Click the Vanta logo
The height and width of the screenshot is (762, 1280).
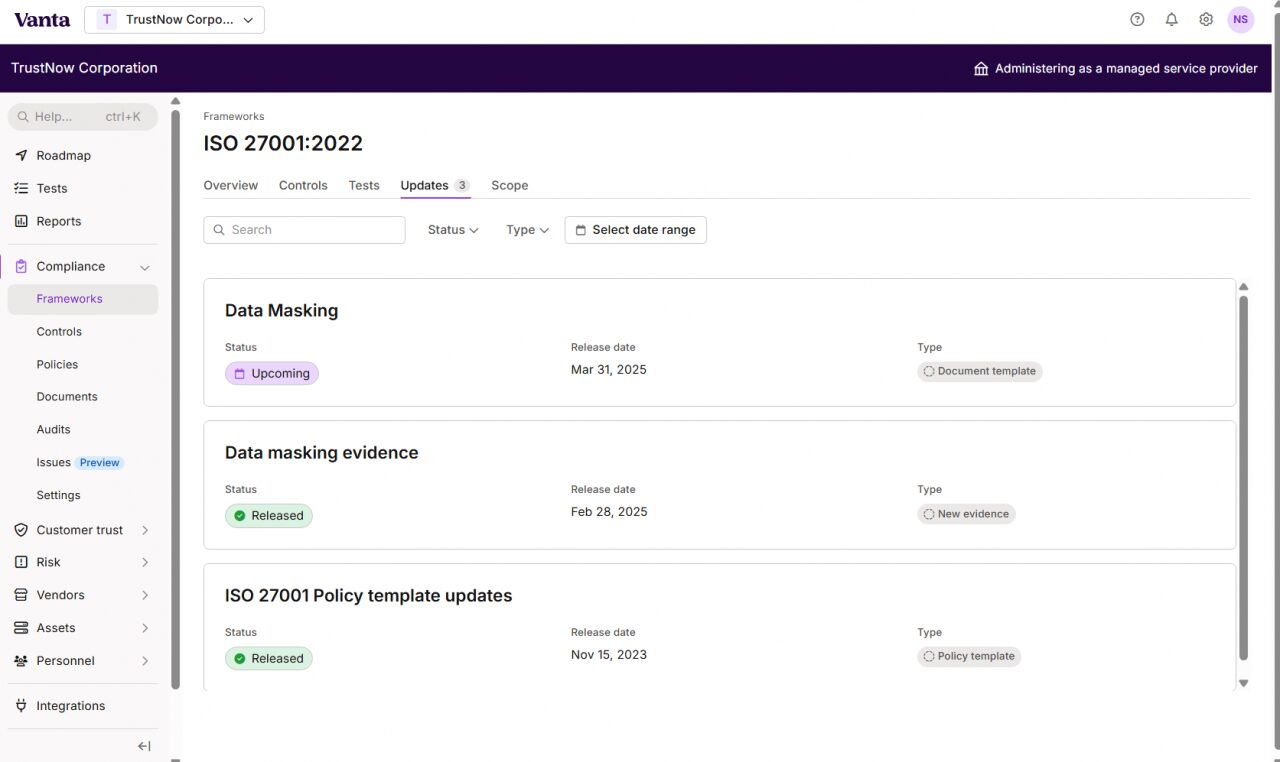coord(42,19)
